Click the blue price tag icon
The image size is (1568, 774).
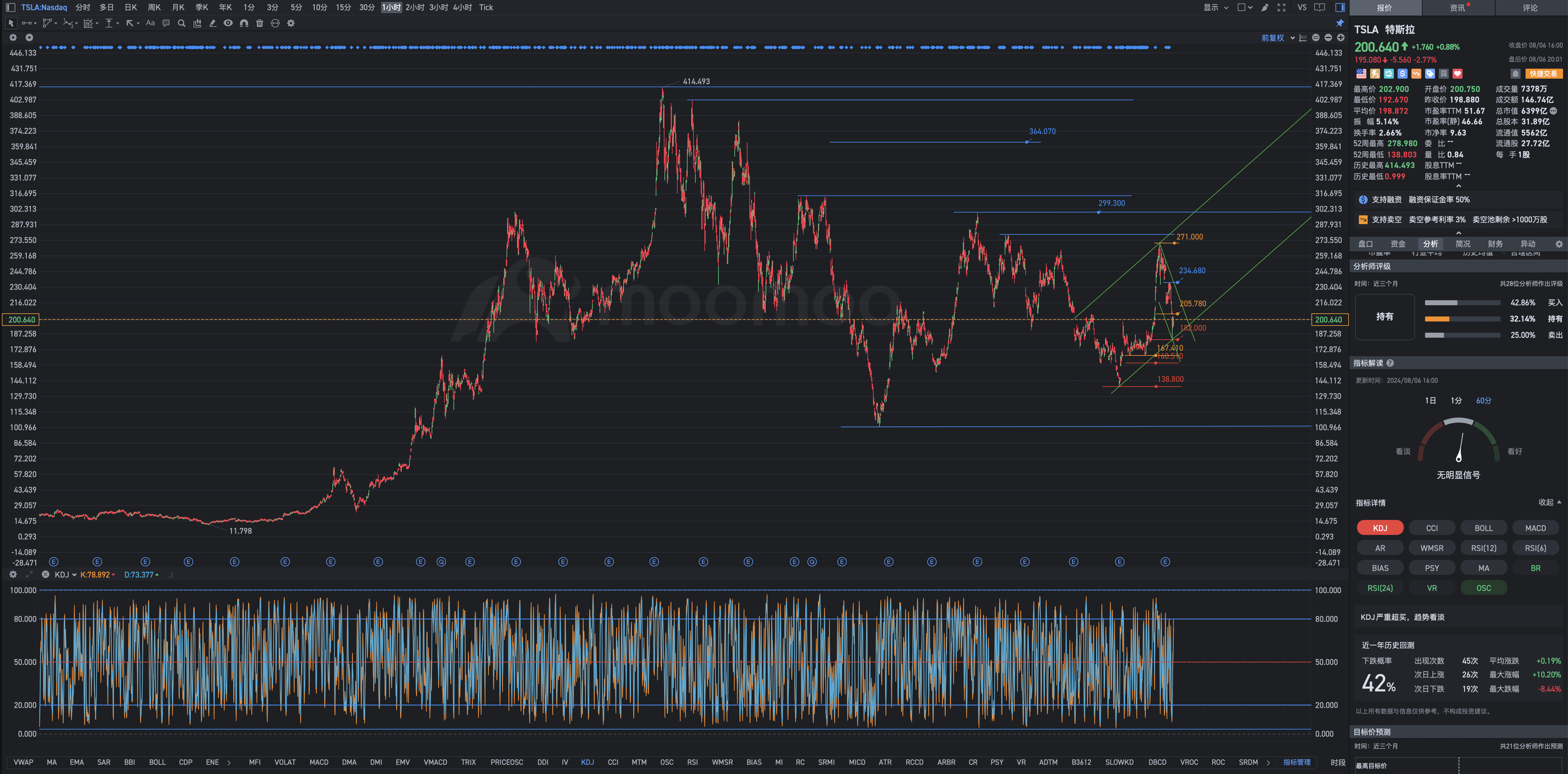tap(1430, 74)
